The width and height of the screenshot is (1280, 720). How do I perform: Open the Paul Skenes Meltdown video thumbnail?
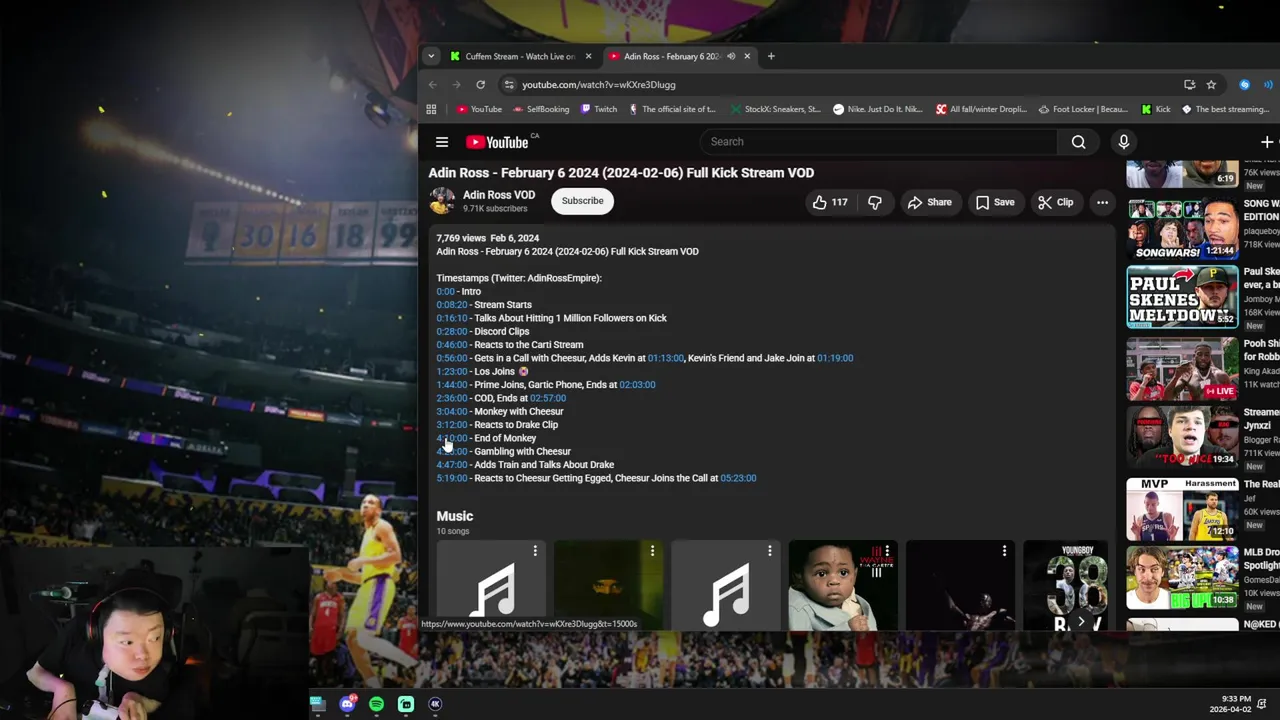coord(1182,297)
